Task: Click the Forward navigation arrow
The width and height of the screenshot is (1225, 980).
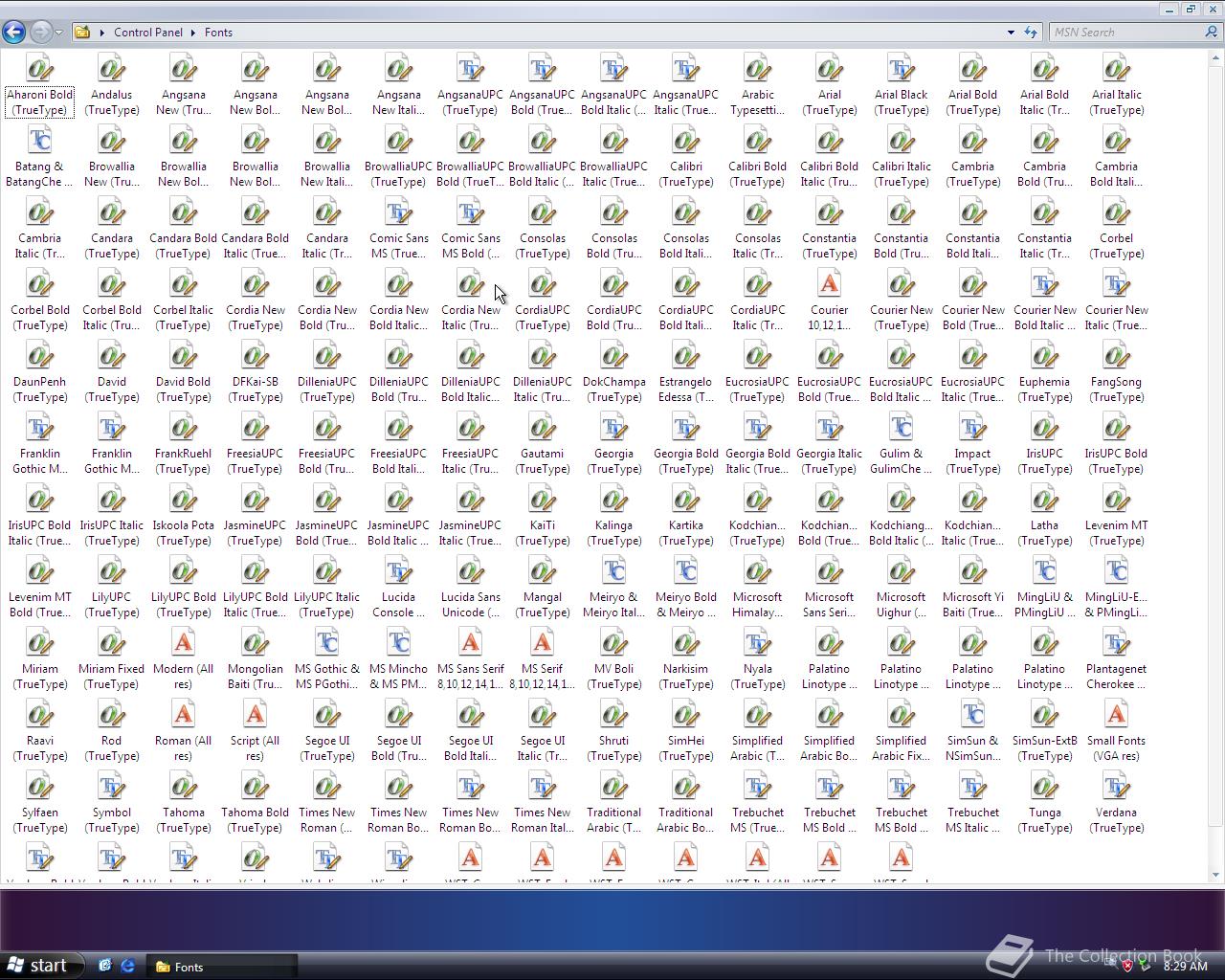Action: pos(40,32)
